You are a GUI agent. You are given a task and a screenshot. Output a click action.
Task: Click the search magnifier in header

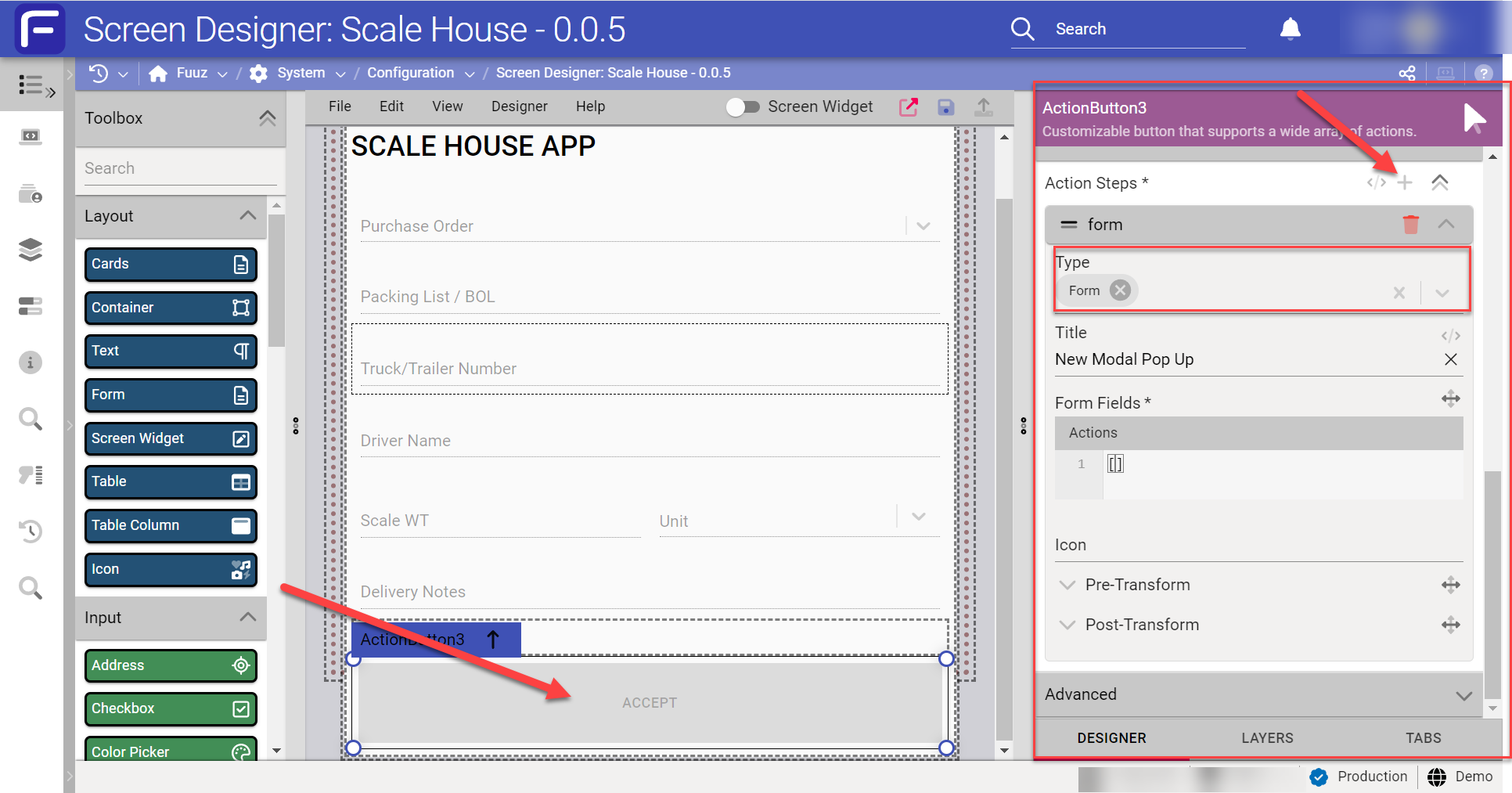click(x=1022, y=29)
